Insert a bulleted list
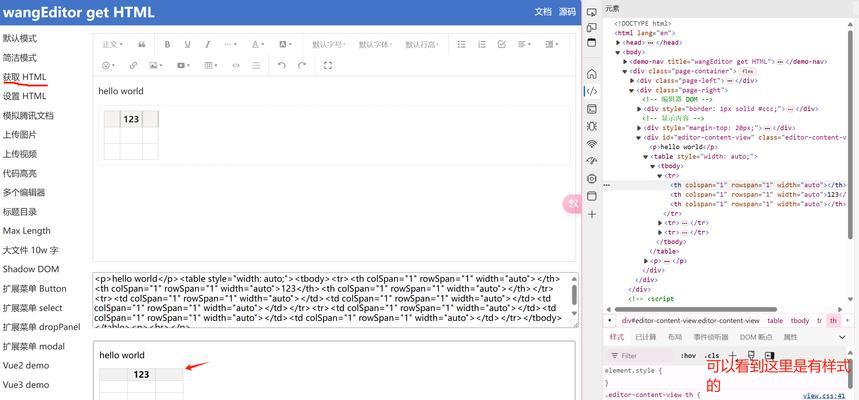This screenshot has height=400, width=859. pyautogui.click(x=462, y=44)
